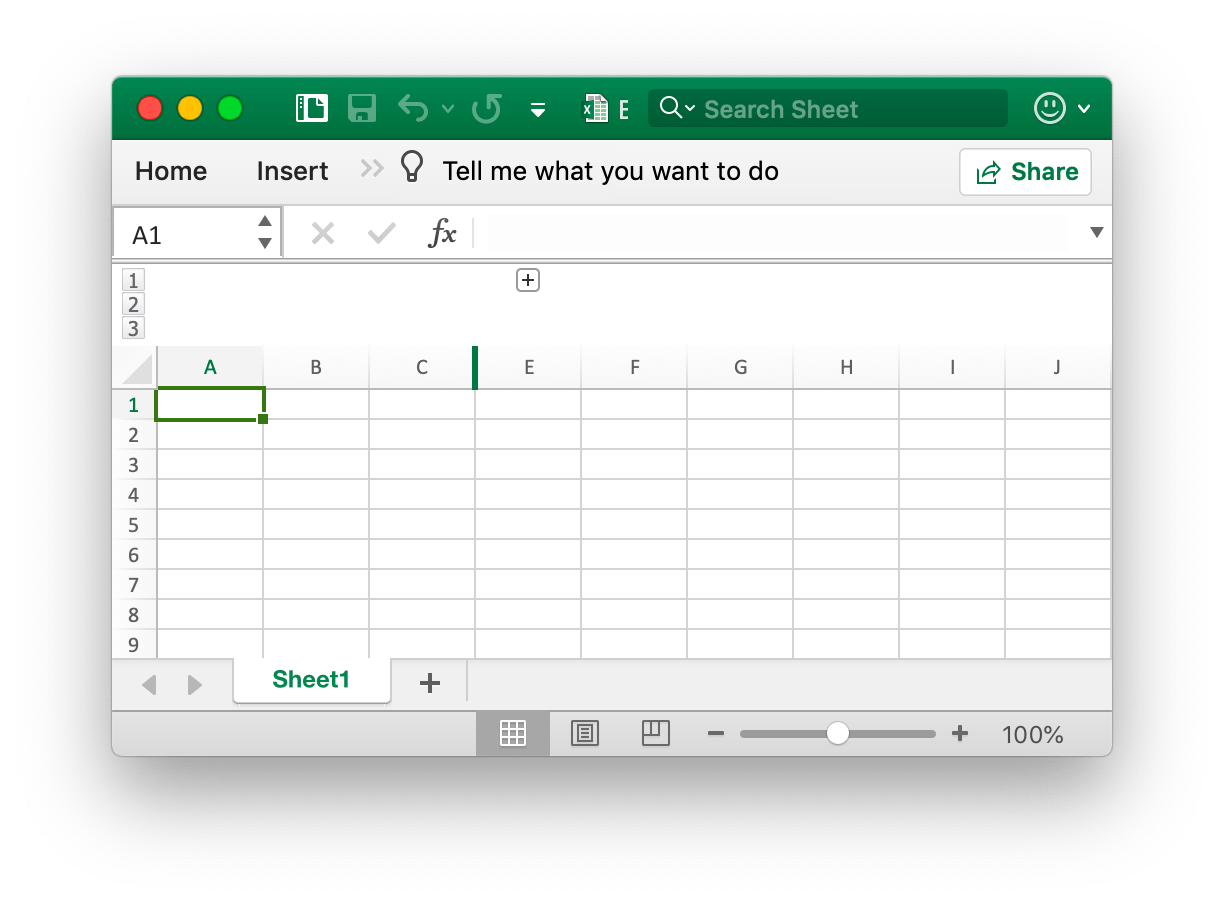Select column C header

point(421,367)
